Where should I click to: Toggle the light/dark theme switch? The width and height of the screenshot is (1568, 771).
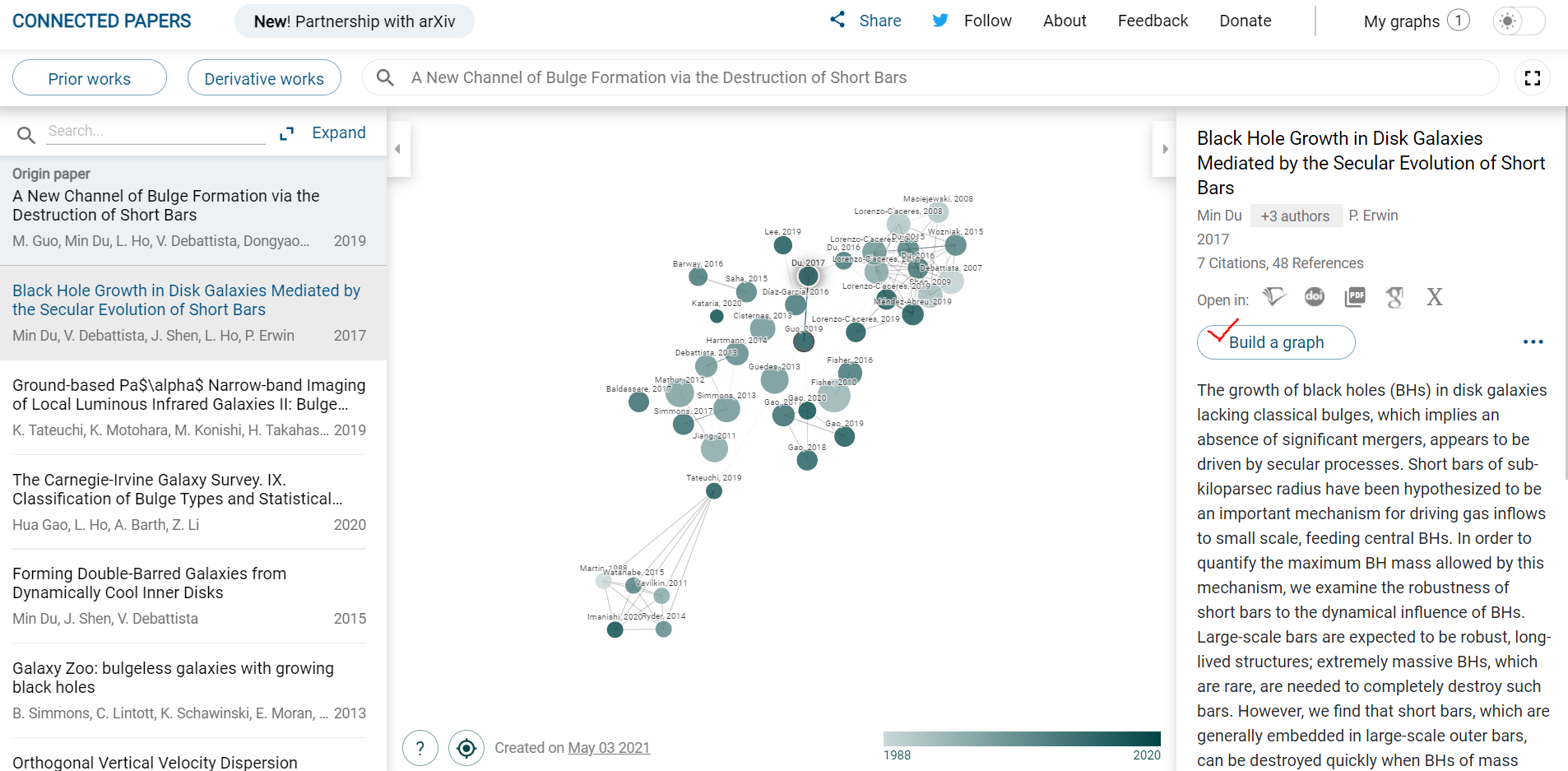click(x=1519, y=21)
